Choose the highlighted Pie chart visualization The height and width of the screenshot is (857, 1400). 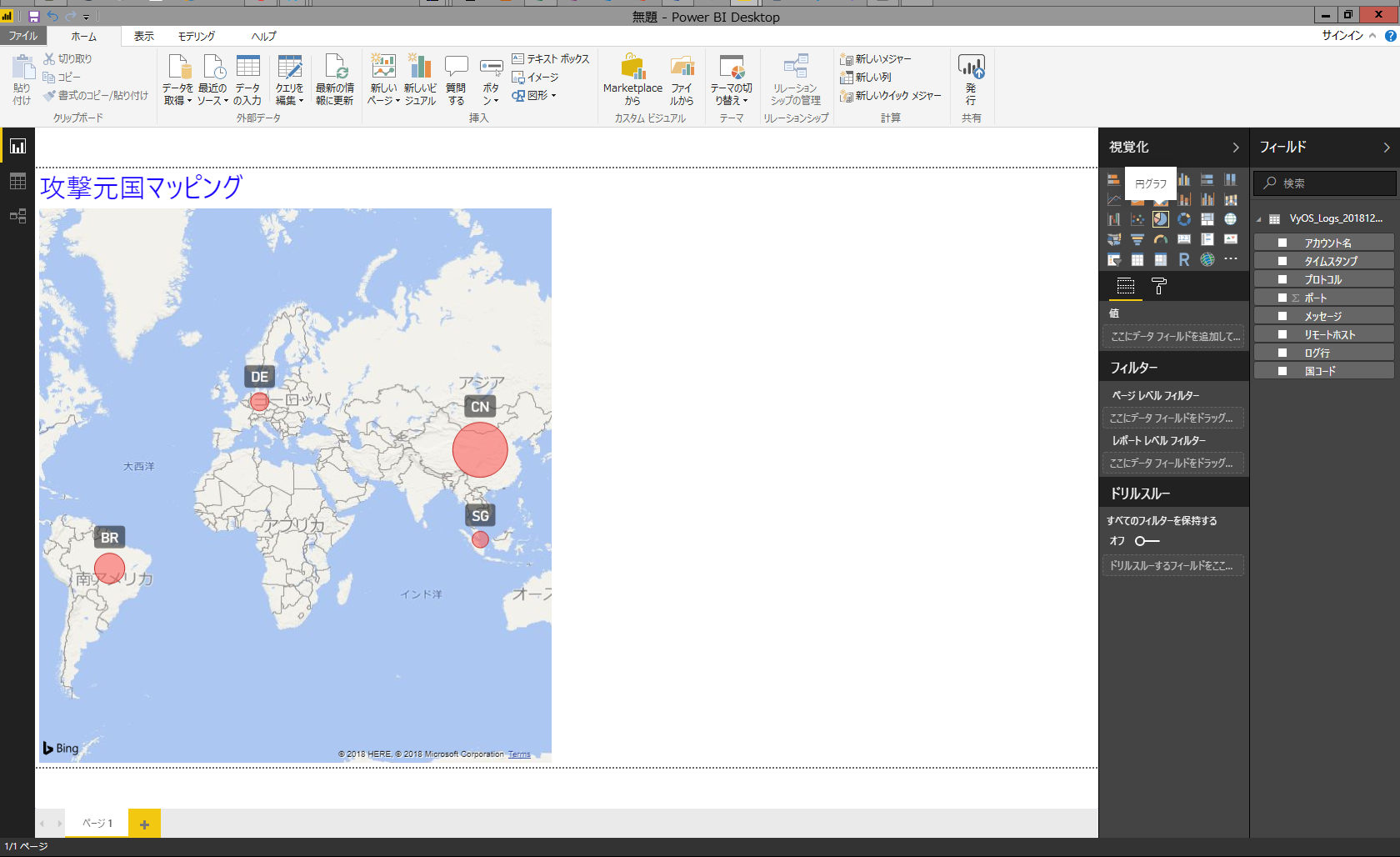tap(1160, 219)
